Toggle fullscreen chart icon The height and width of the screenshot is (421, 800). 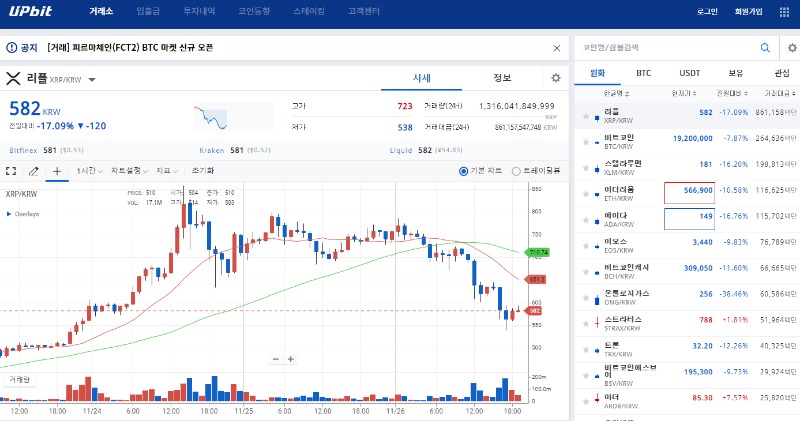[x=11, y=171]
